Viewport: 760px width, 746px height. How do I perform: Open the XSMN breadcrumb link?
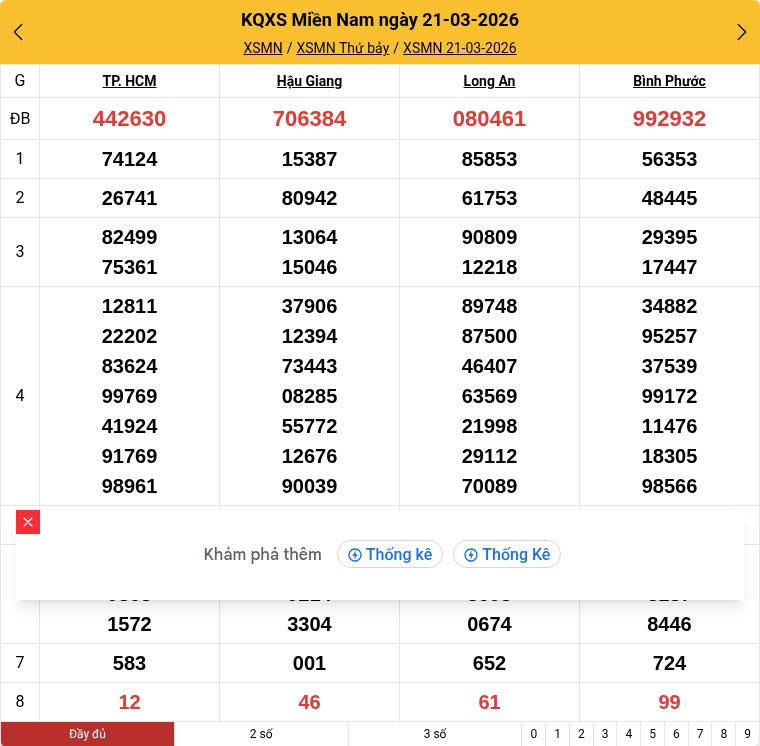[x=263, y=48]
